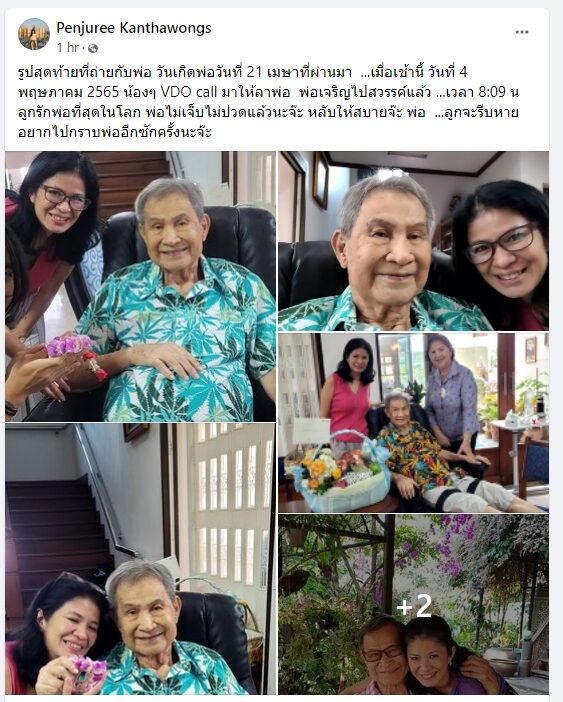Open the large photo with purple flower garland
This screenshot has height=702, width=563.
click(141, 287)
